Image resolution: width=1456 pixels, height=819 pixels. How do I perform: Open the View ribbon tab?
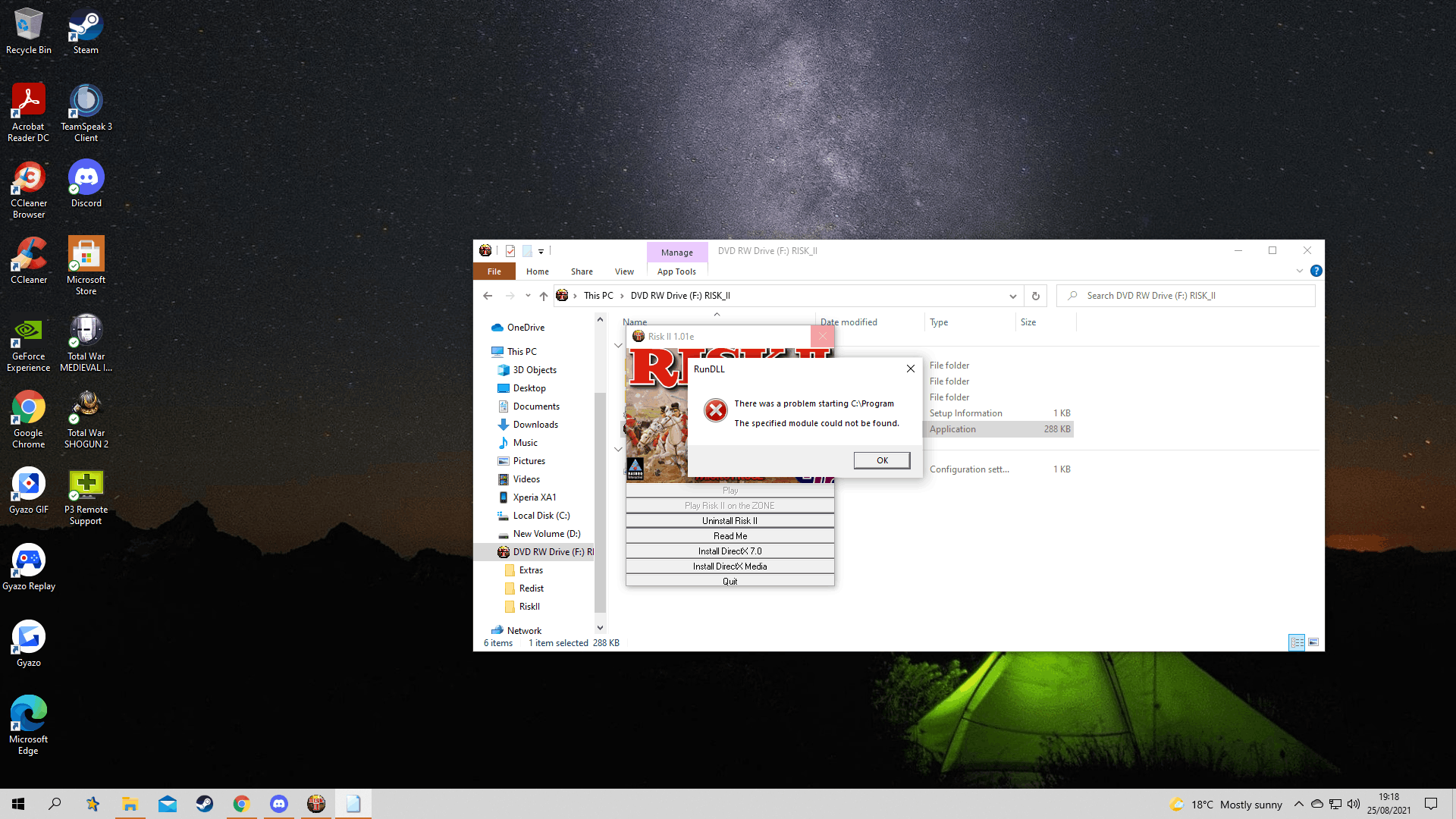tap(624, 271)
